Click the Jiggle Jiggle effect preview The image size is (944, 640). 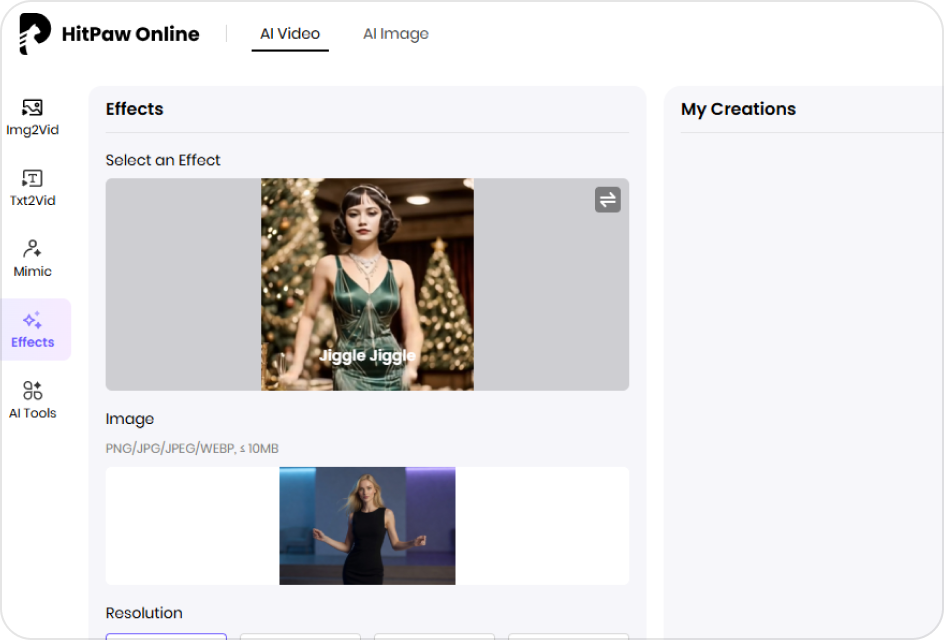coord(367,284)
